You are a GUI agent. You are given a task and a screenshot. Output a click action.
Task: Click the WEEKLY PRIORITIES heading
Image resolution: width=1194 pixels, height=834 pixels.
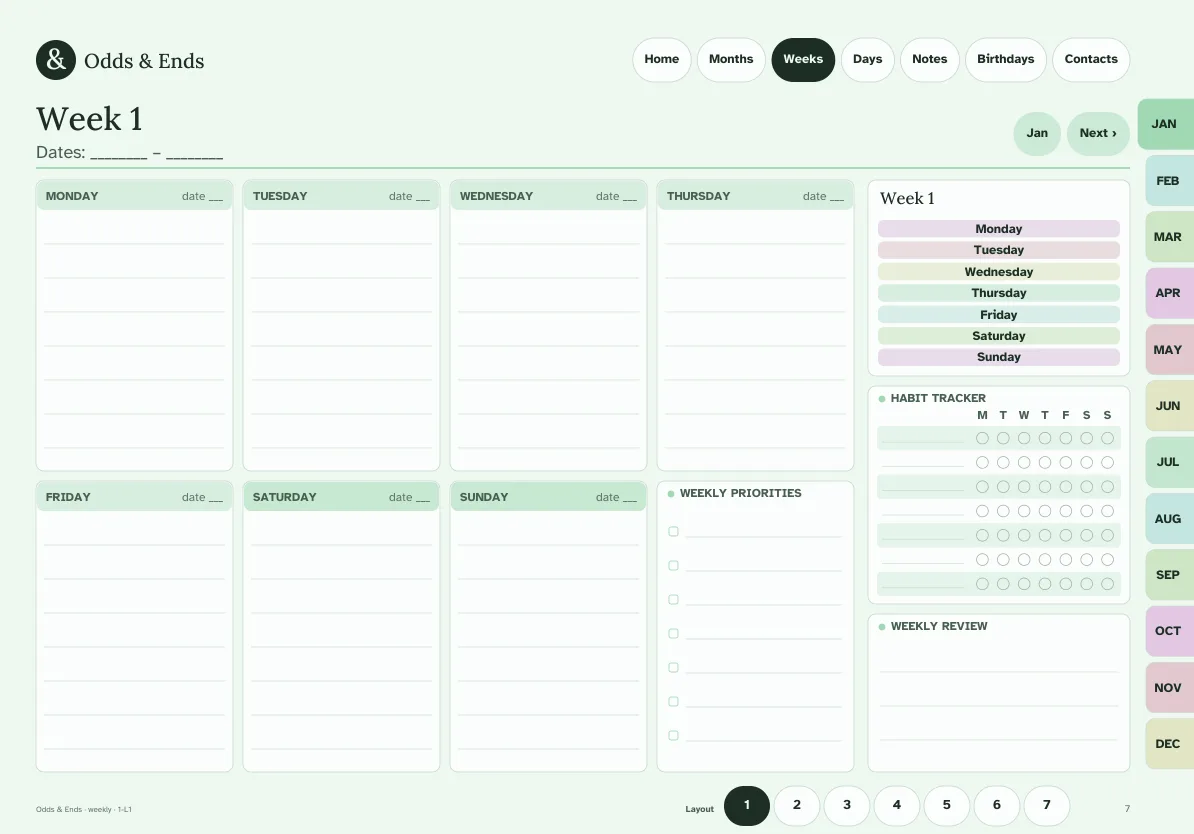[x=740, y=494]
